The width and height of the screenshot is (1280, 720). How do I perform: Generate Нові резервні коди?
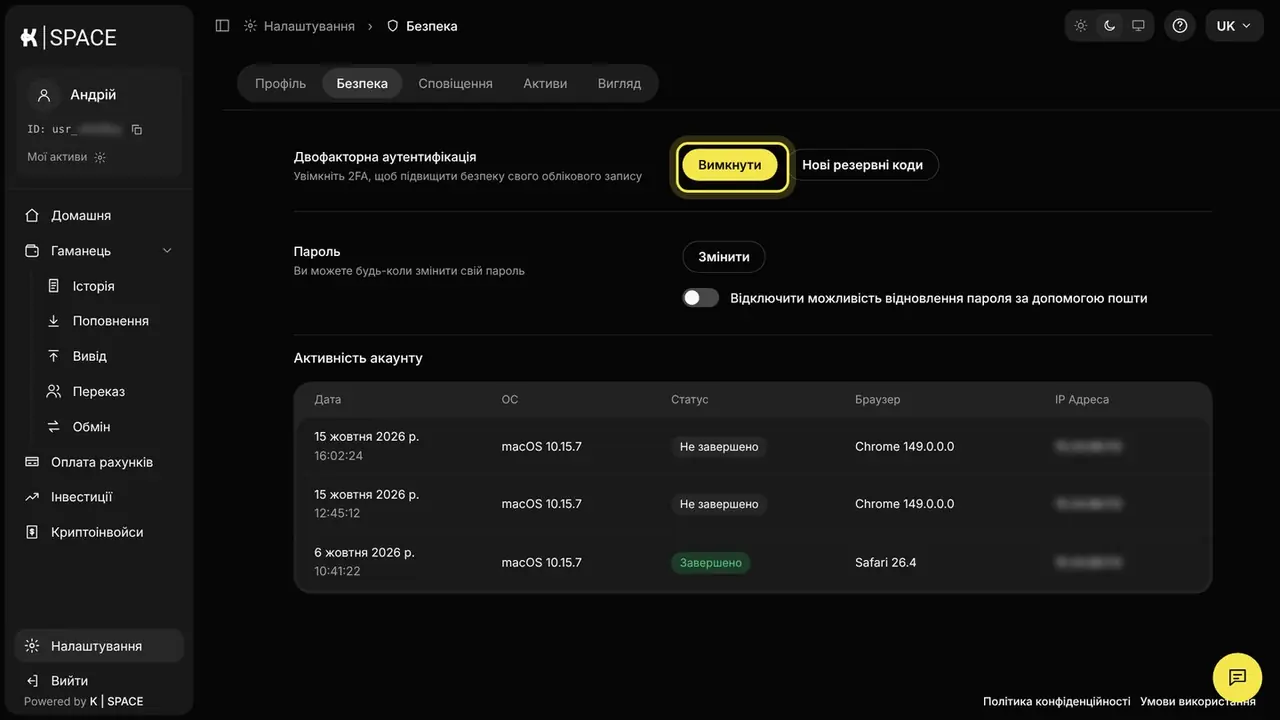pos(862,165)
